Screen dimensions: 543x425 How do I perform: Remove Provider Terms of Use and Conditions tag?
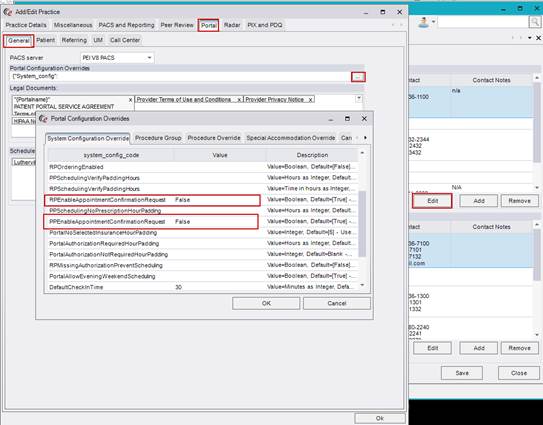pos(239,100)
